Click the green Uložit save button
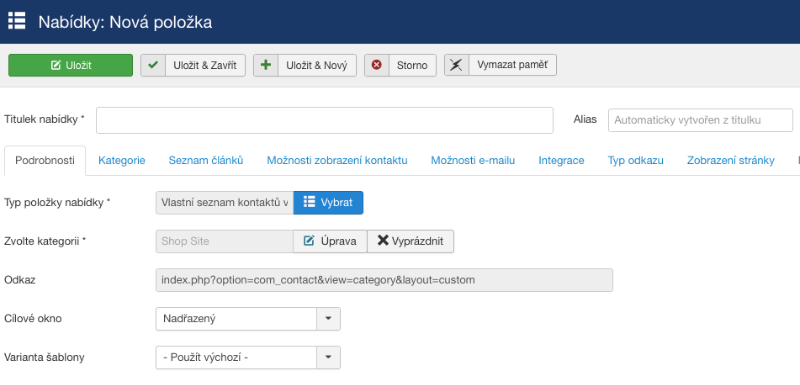The image size is (800, 385). point(70,65)
